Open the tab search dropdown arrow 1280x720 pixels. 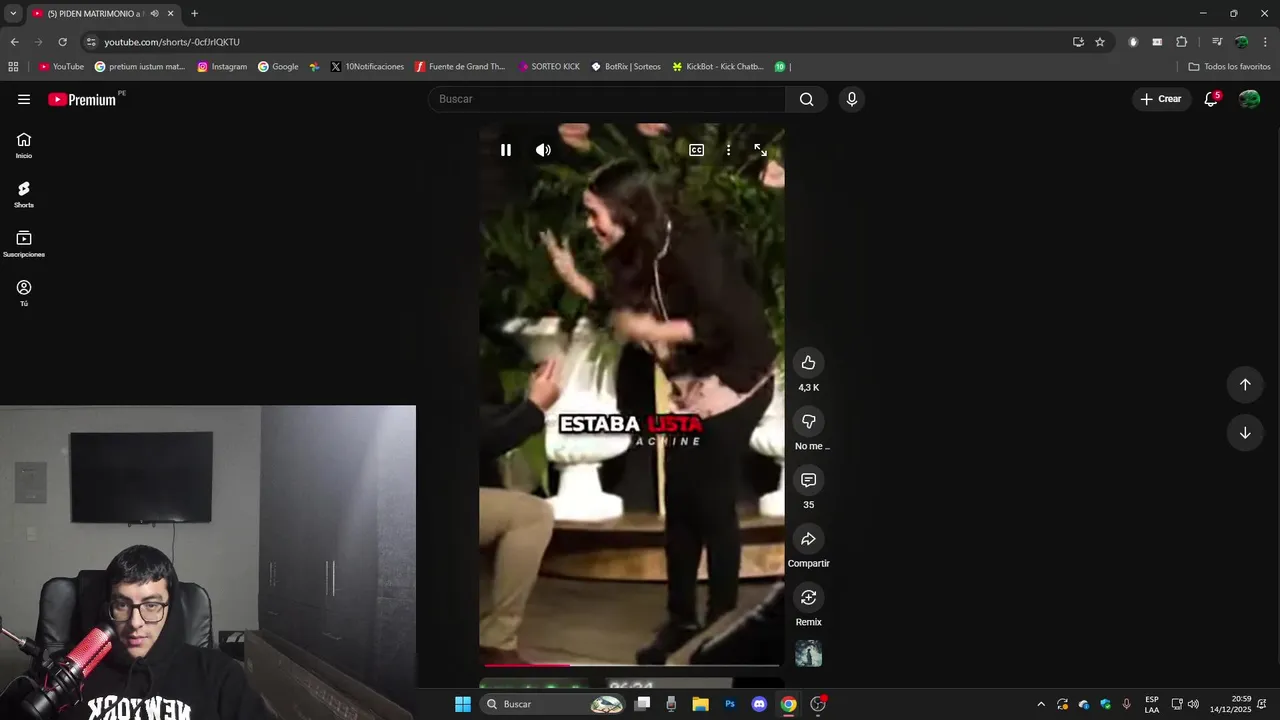[13, 13]
